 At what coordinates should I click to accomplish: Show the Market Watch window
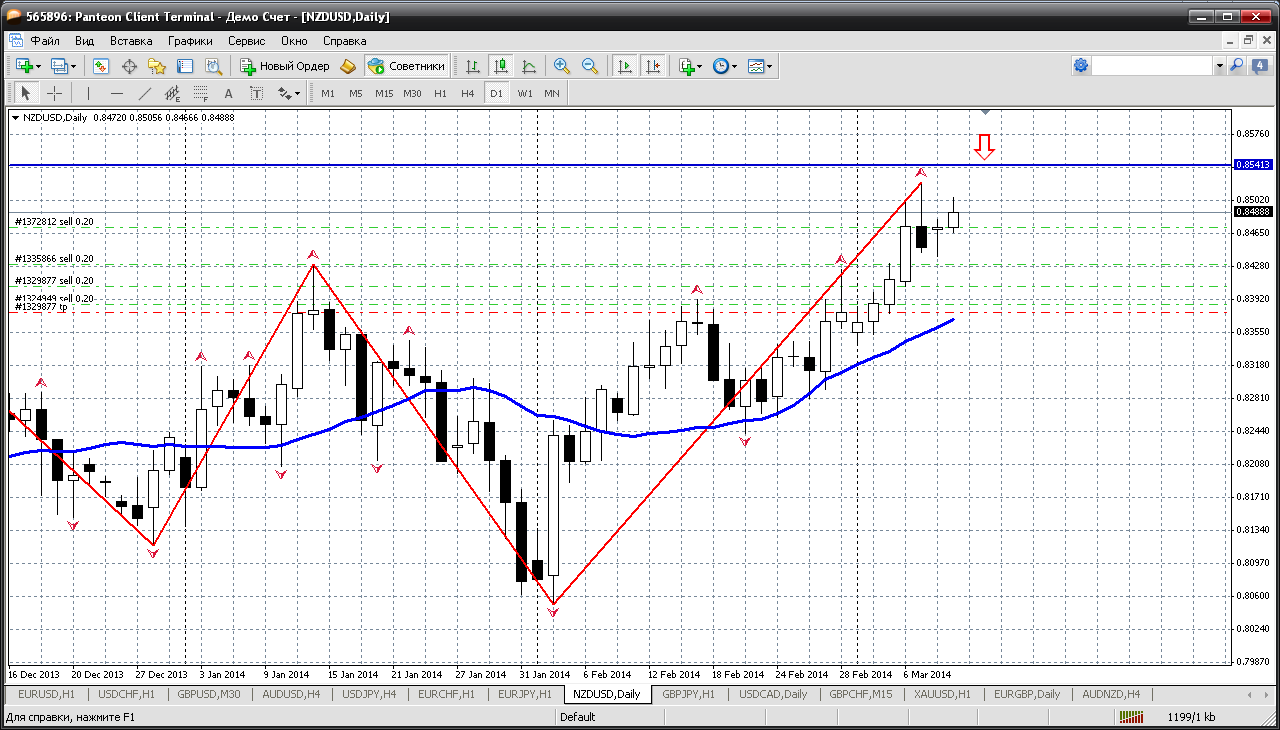click(x=101, y=66)
